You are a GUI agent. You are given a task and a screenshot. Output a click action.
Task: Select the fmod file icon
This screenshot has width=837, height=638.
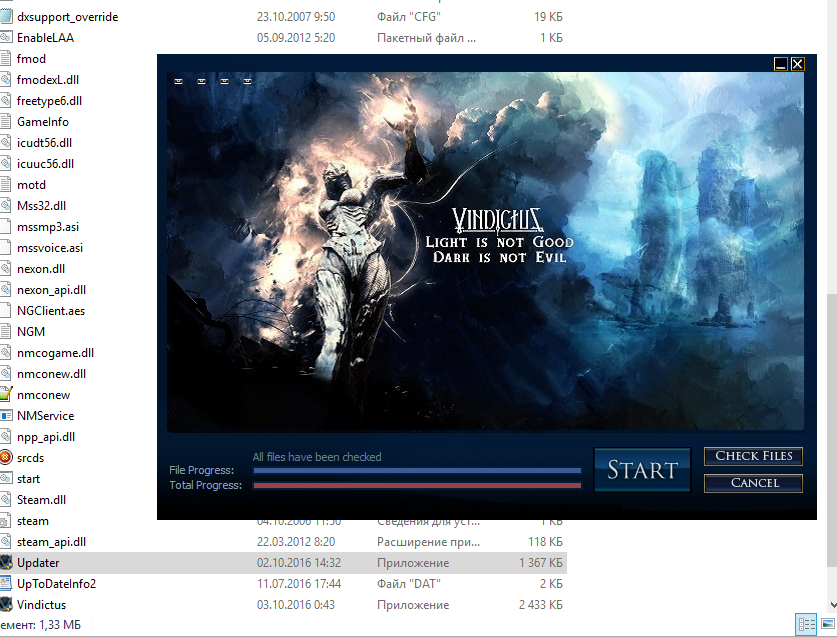click(x=6, y=59)
